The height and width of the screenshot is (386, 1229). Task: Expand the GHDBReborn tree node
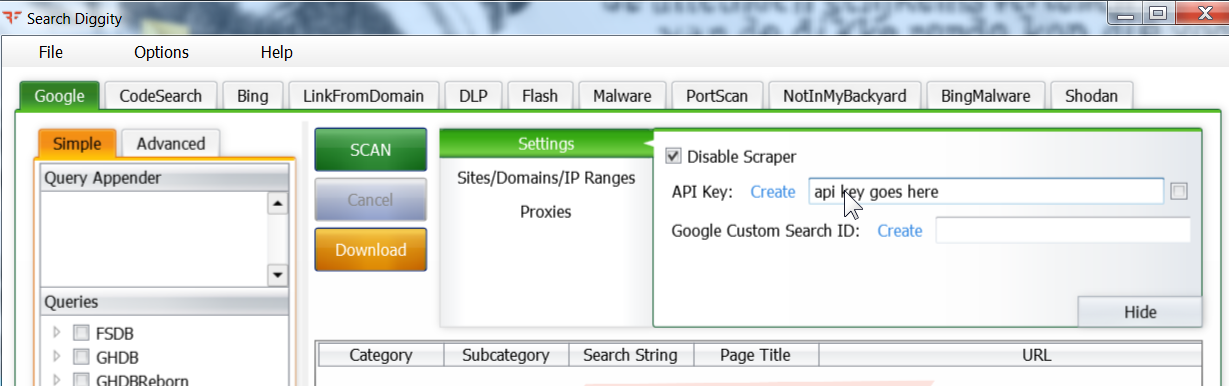tap(57, 379)
